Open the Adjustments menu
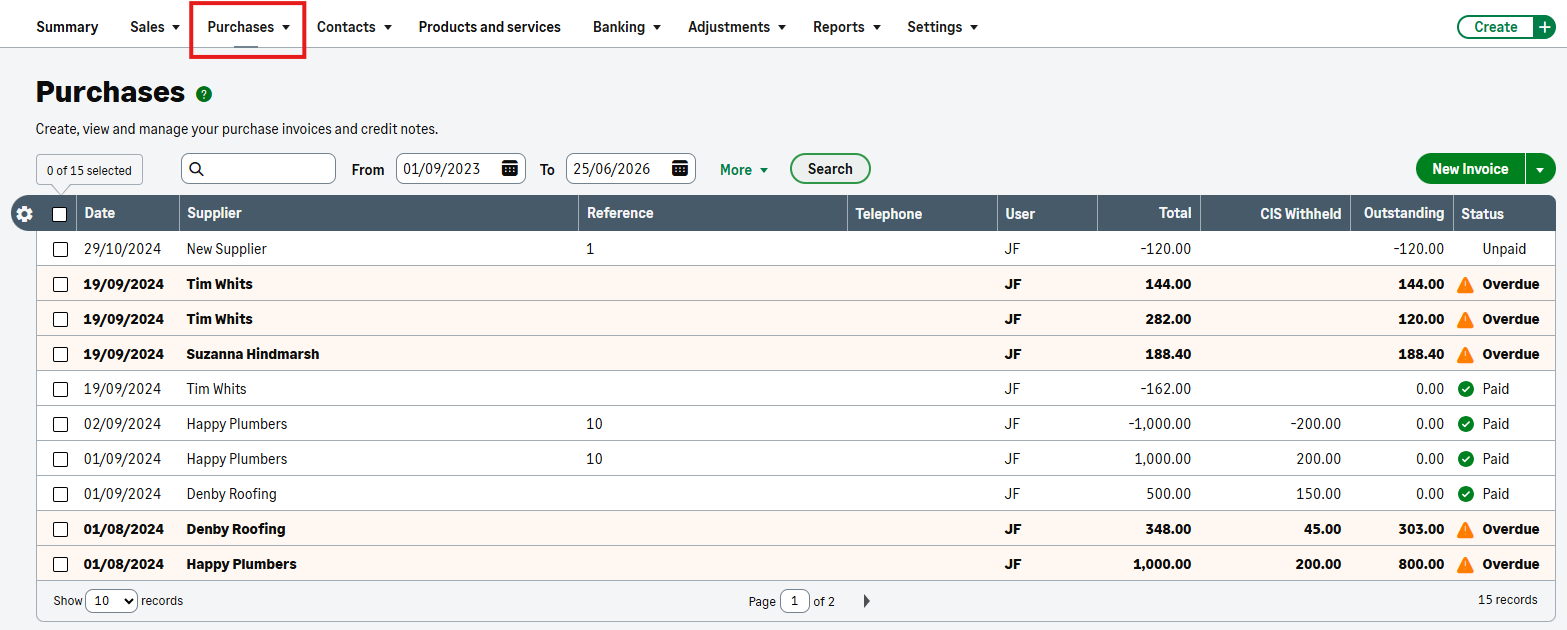Image resolution: width=1567 pixels, height=630 pixels. (737, 27)
